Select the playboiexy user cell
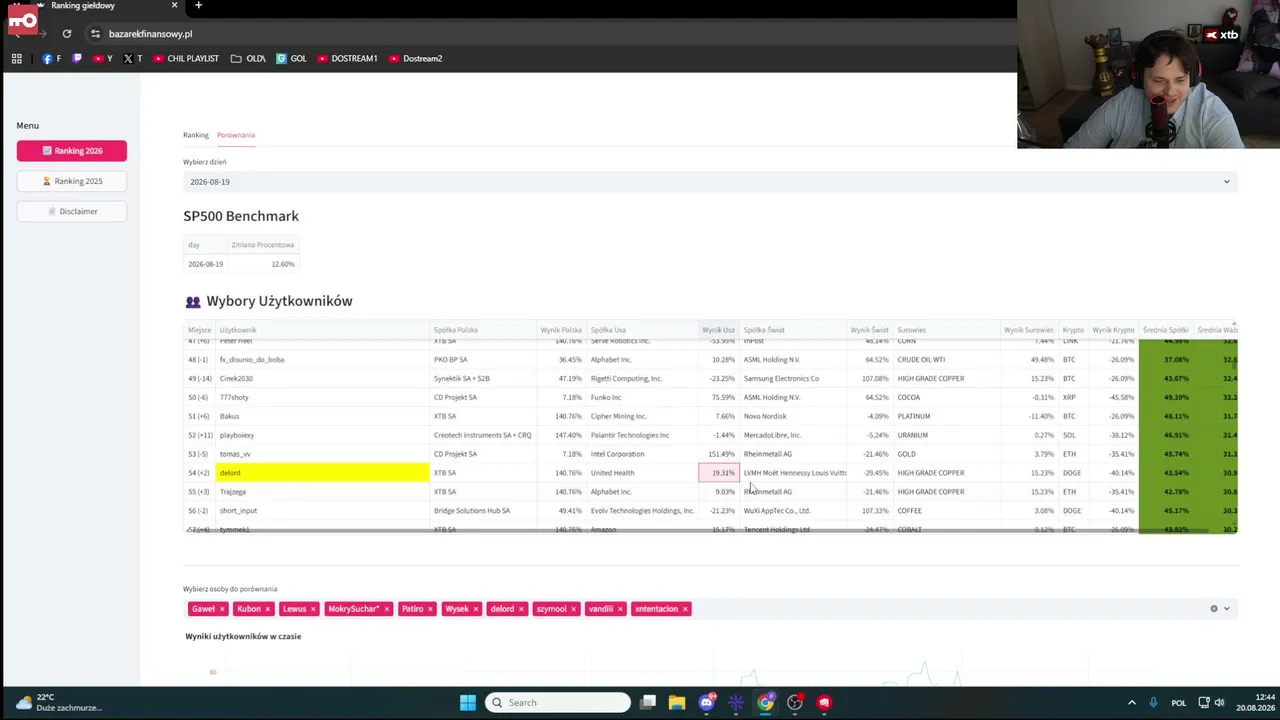Viewport: 1280px width, 720px height. (322, 435)
